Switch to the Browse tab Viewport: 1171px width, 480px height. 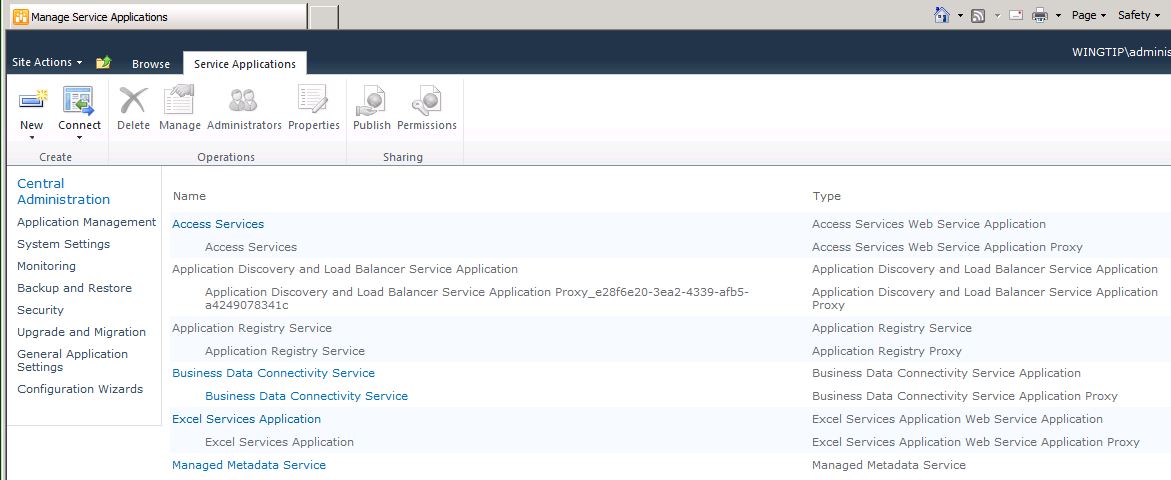point(151,64)
